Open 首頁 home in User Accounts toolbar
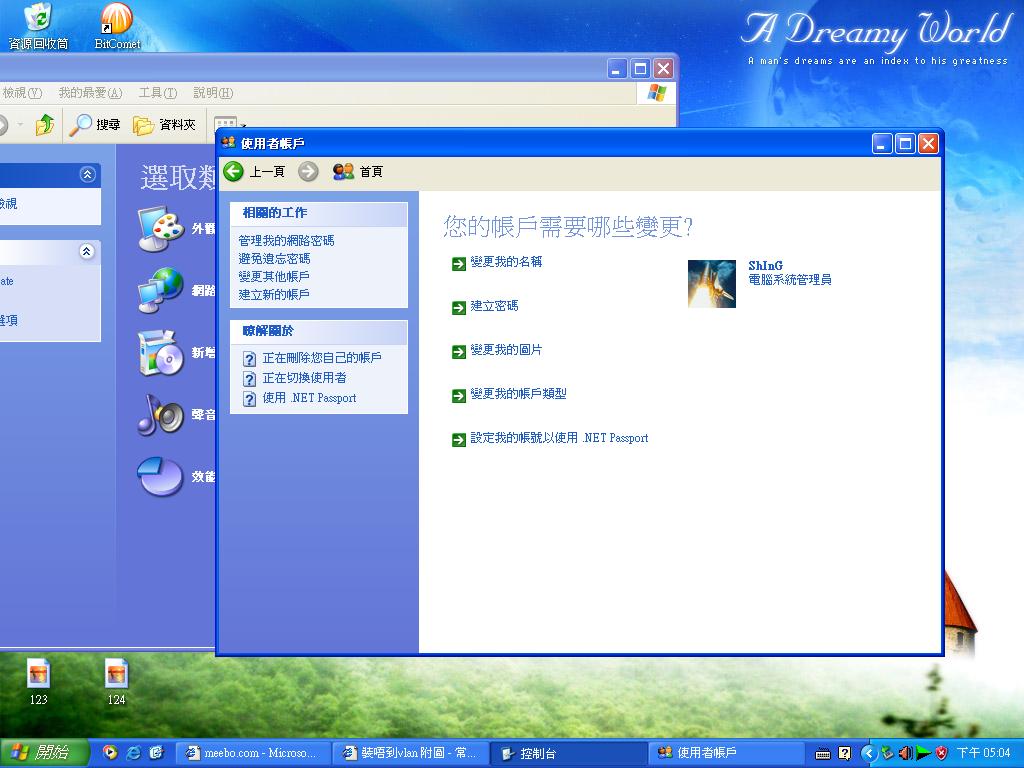The width and height of the screenshot is (1024, 768). coord(357,172)
